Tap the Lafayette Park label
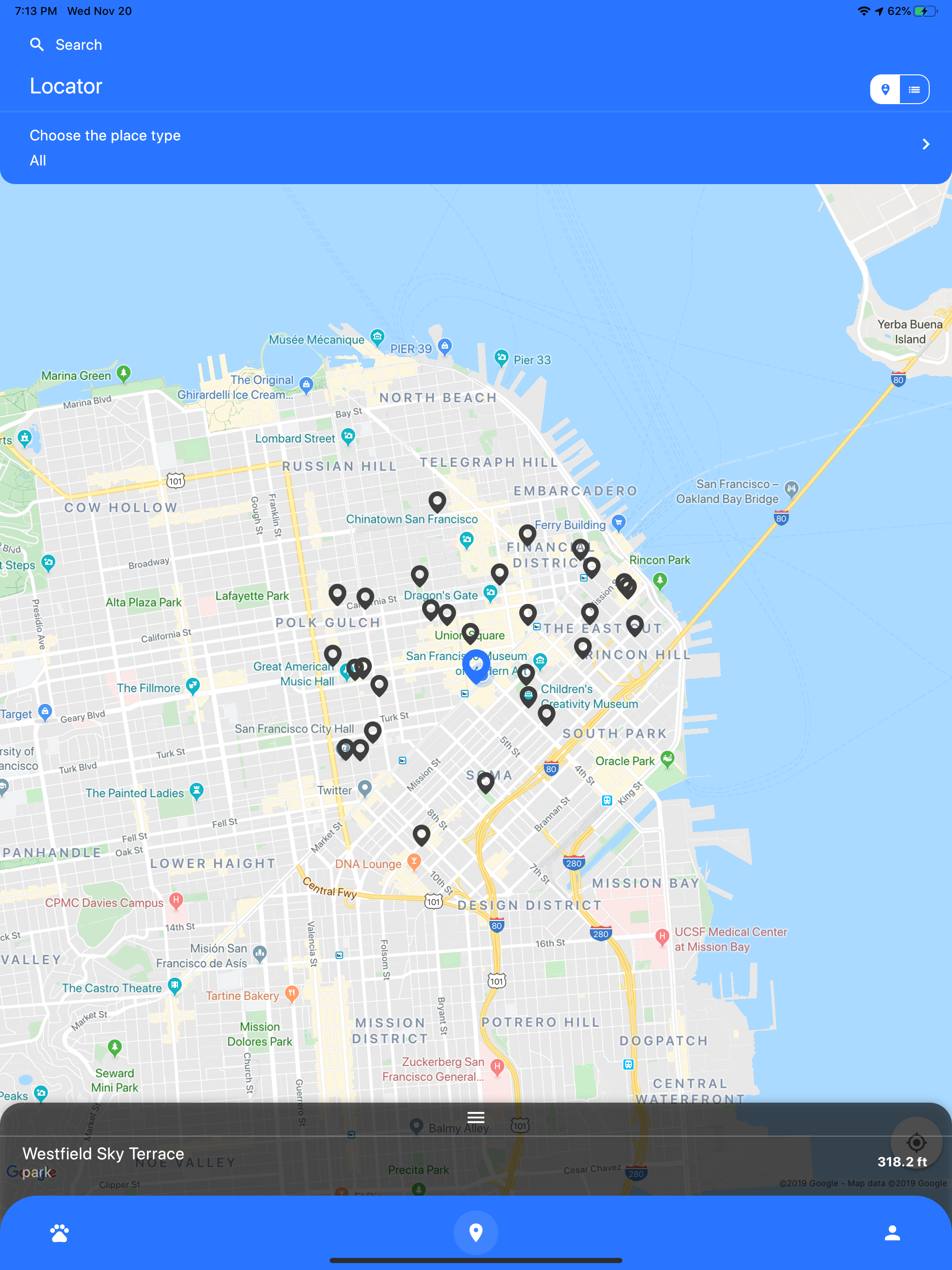The height and width of the screenshot is (1270, 952). 252,595
